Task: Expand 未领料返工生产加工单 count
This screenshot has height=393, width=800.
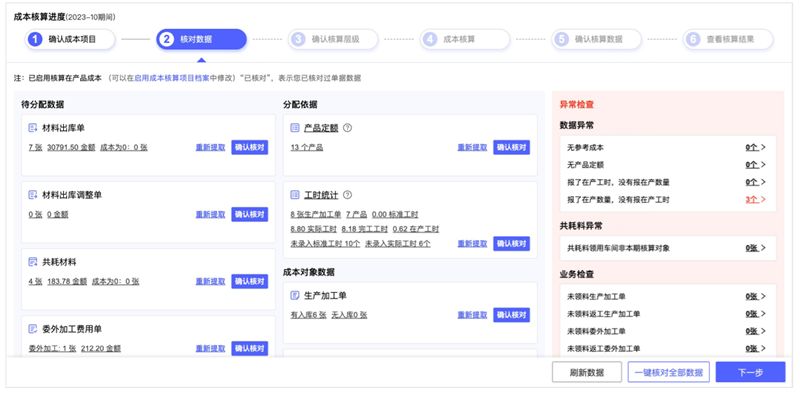Action: pyautogui.click(x=756, y=314)
